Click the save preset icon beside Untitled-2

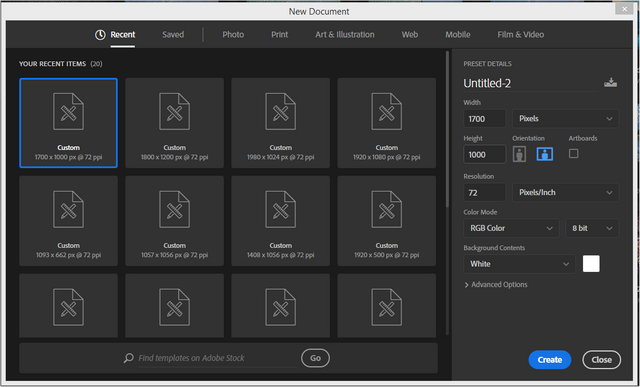610,82
